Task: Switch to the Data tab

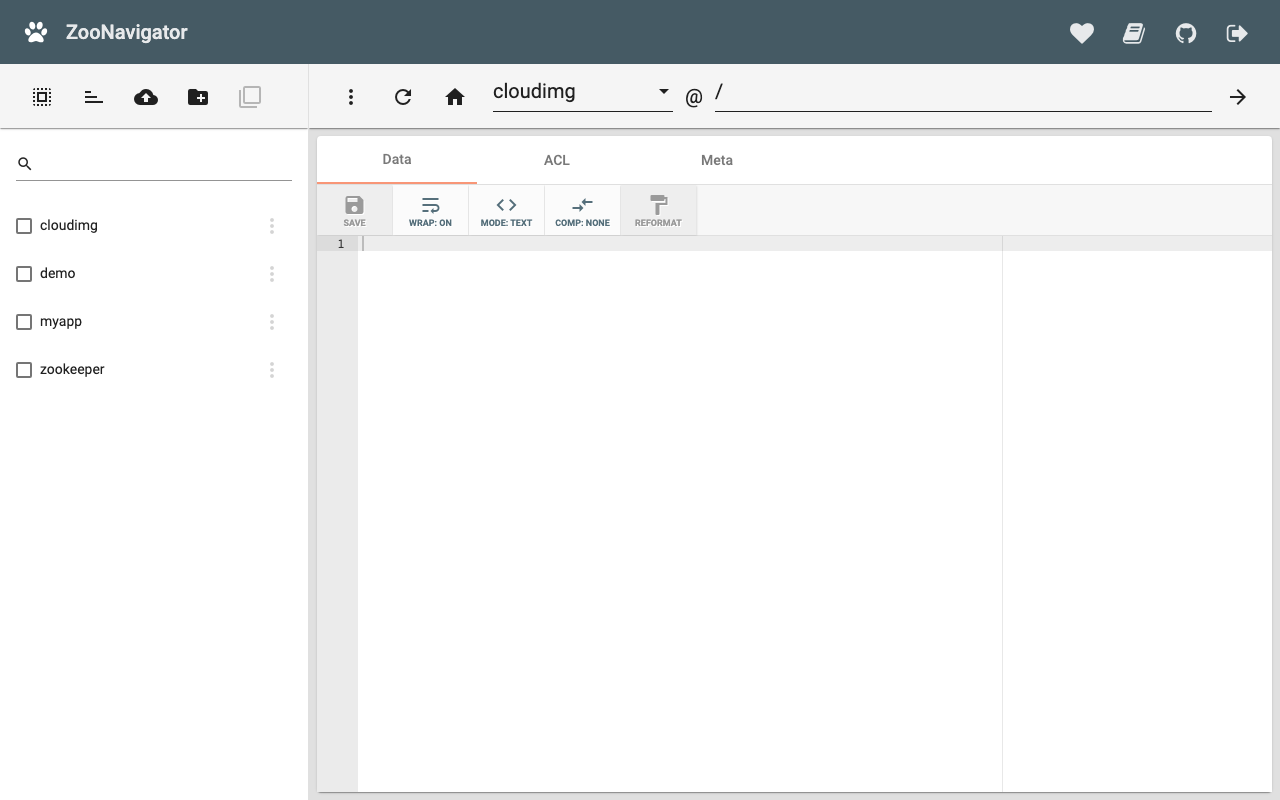Action: (x=397, y=160)
